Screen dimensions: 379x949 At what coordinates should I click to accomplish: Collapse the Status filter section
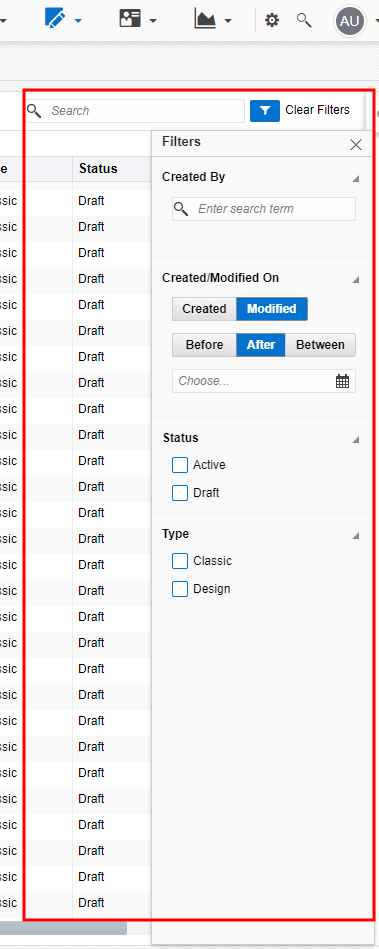356,439
